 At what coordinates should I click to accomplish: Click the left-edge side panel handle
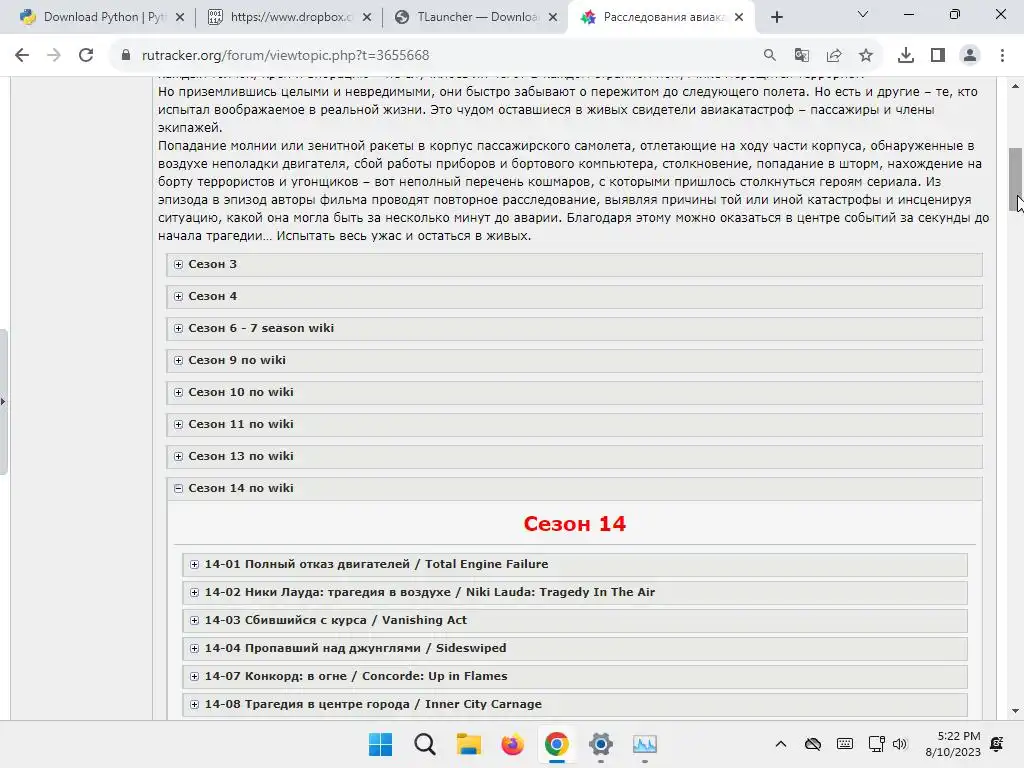coord(3,402)
